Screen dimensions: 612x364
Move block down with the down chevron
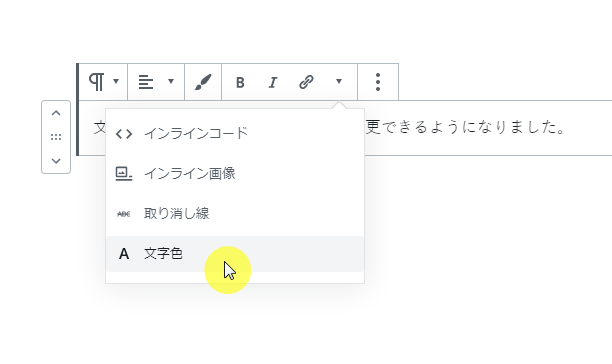[x=56, y=161]
